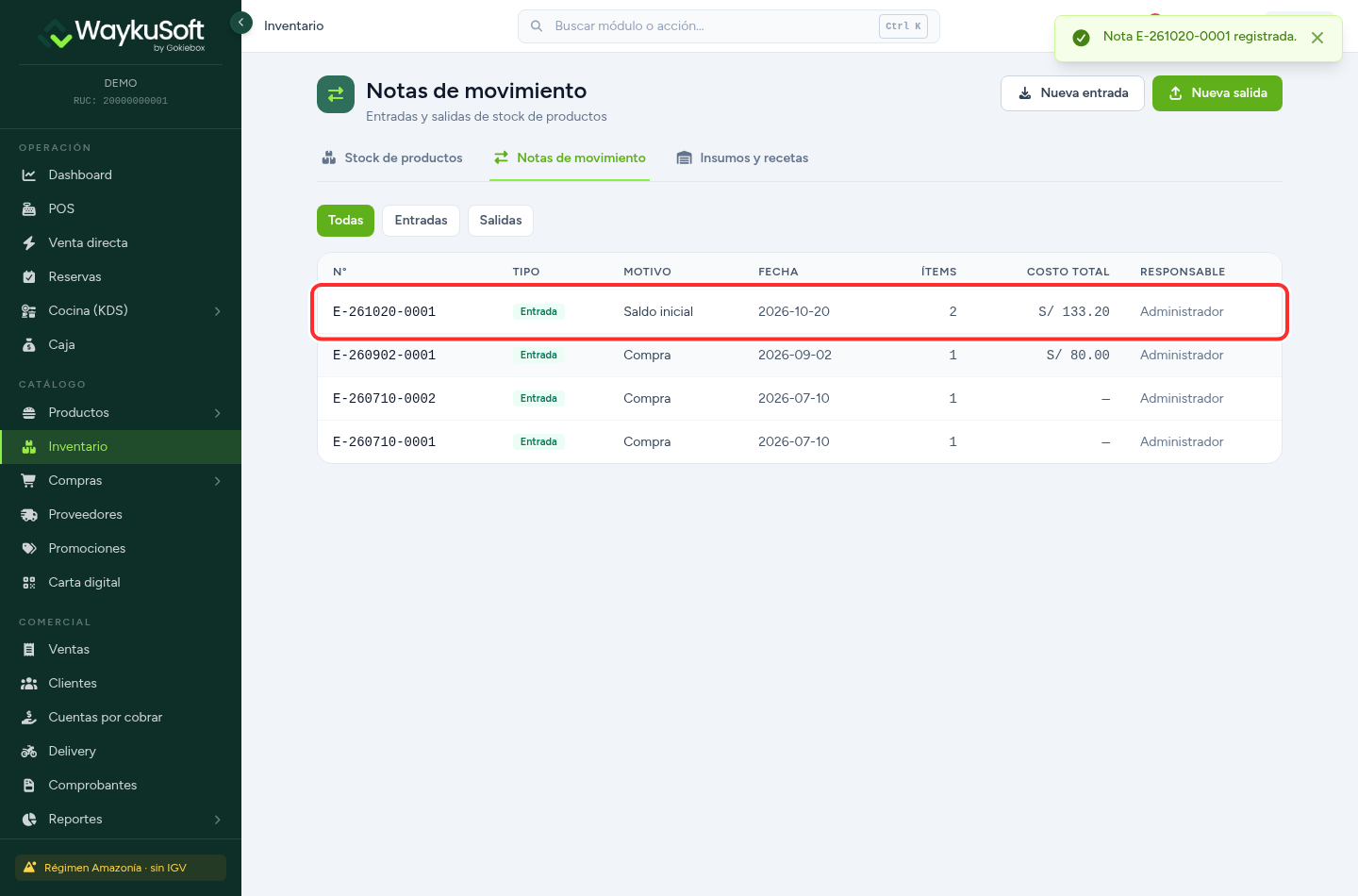Expand the Productos submenu chevron
The width and height of the screenshot is (1358, 896).
coord(218,413)
